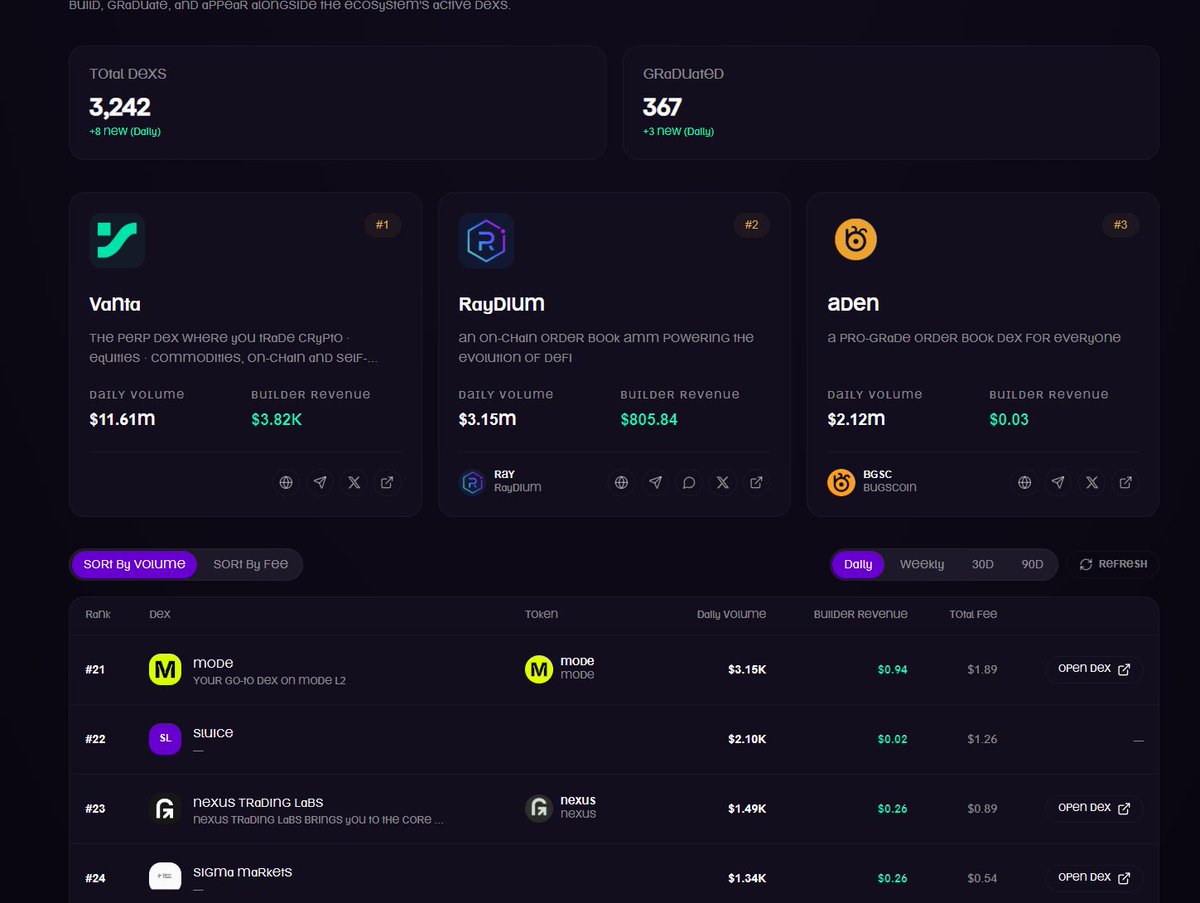Viewport: 1200px width, 903px height.
Task: Click the Graduated stat card
Action: point(891,102)
